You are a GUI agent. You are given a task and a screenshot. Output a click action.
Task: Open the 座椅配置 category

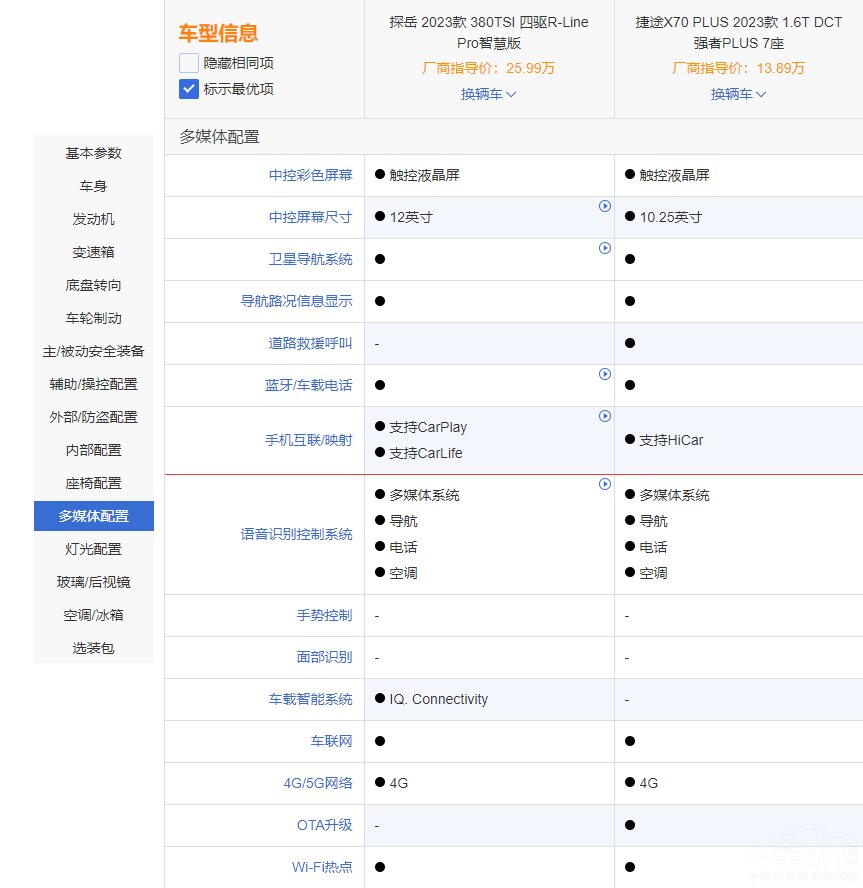93,483
